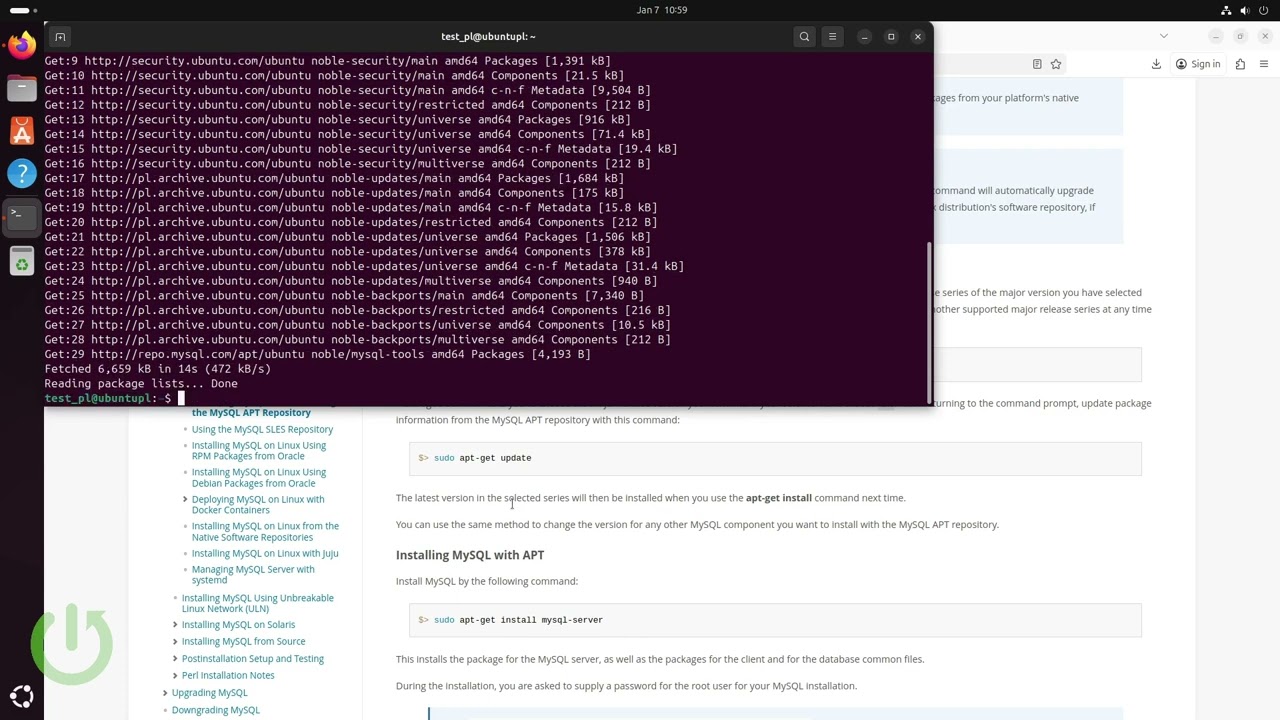The height and width of the screenshot is (720, 1280).
Task: Open Using the MySQL SLES Repository link
Action: 262,429
